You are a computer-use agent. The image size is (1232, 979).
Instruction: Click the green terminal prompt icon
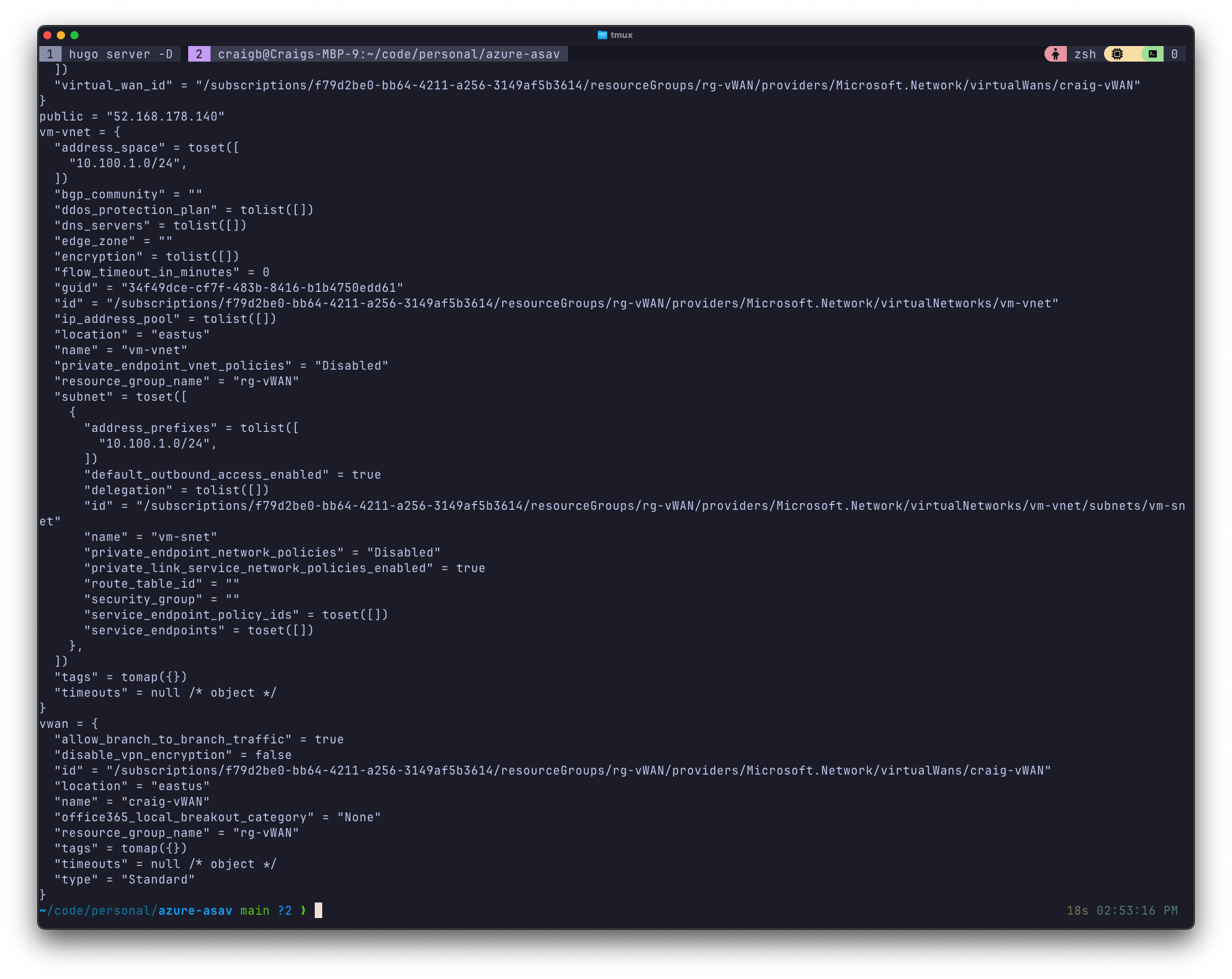pos(1152,54)
